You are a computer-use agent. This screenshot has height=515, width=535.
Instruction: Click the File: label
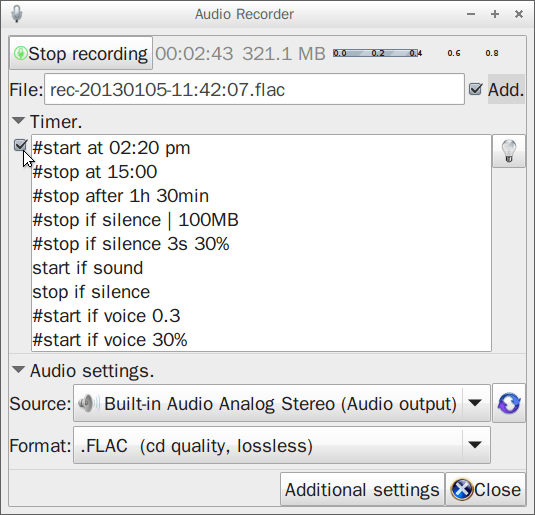click(x=26, y=90)
